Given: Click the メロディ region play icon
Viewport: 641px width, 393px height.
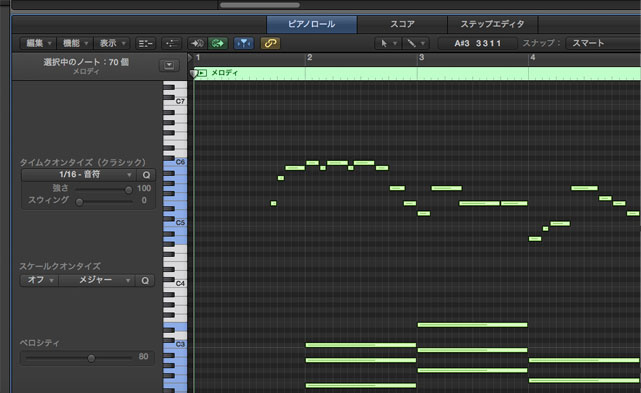Looking at the screenshot, I should (x=202, y=73).
